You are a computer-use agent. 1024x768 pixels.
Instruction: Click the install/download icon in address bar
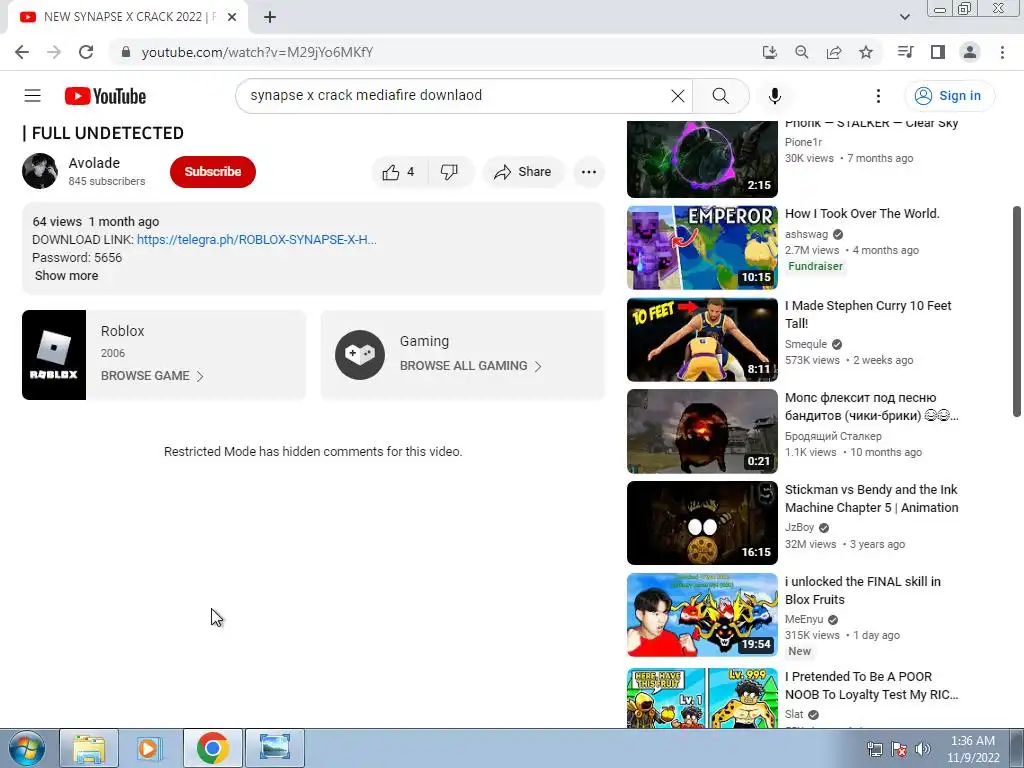(770, 52)
